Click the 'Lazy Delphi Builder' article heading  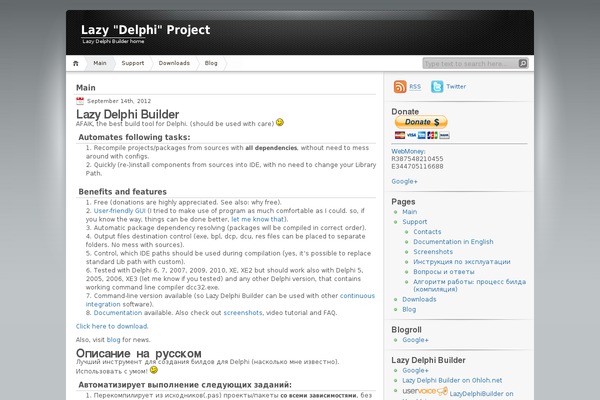coord(127,114)
